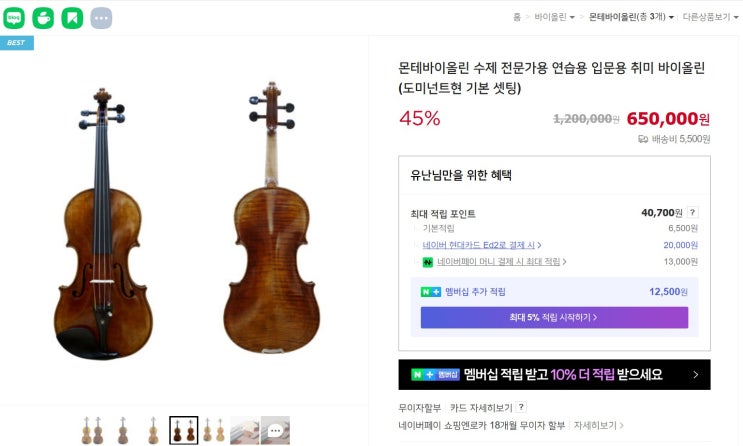The image size is (743, 446).
Task: Open 카드 자세히보기 link
Action: pos(481,408)
